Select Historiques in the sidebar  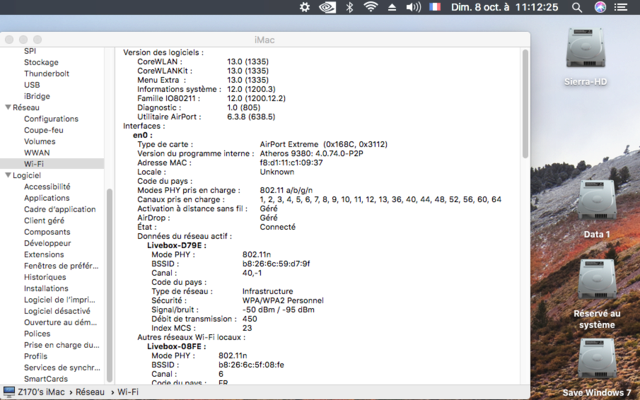click(45, 277)
